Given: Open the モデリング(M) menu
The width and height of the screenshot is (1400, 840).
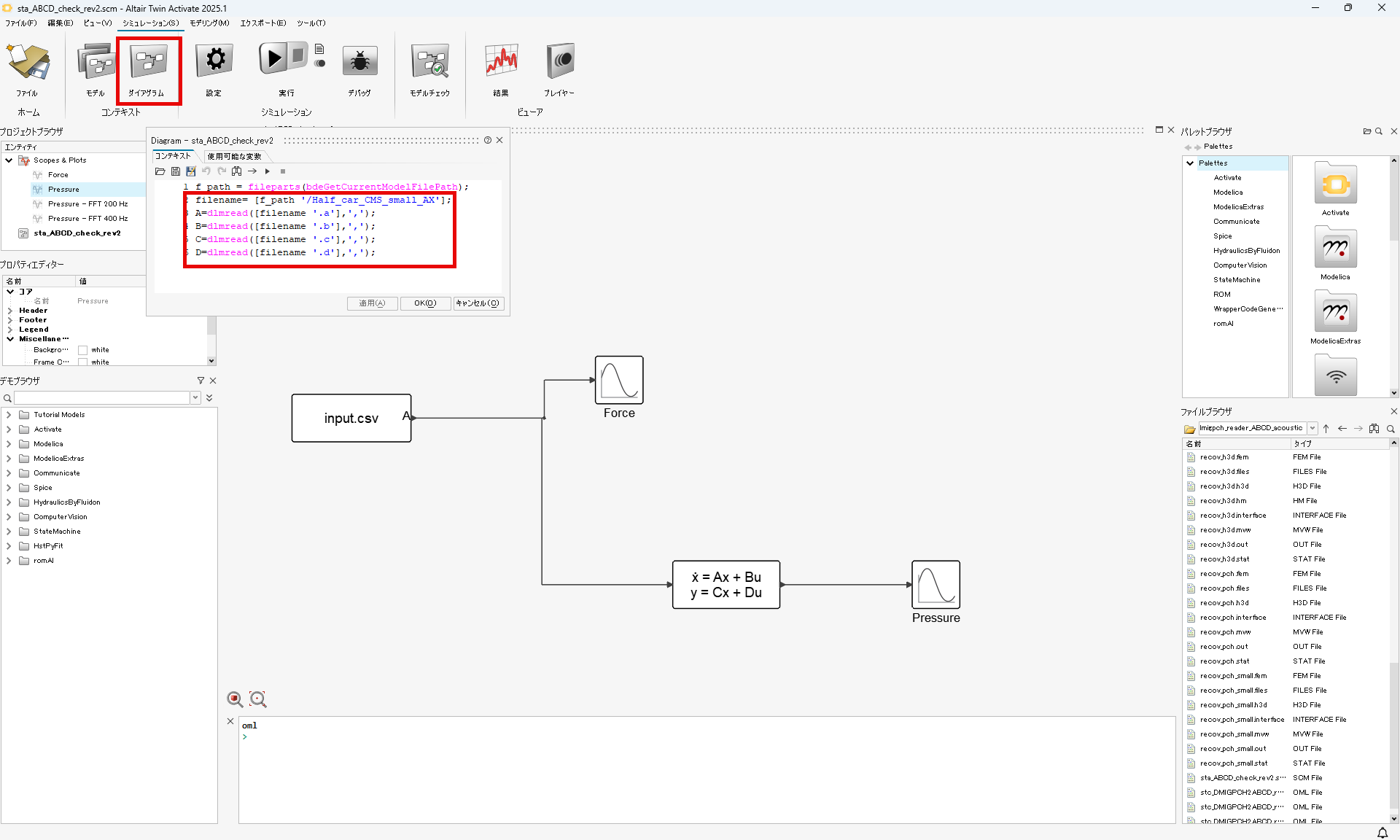Looking at the screenshot, I should point(209,23).
